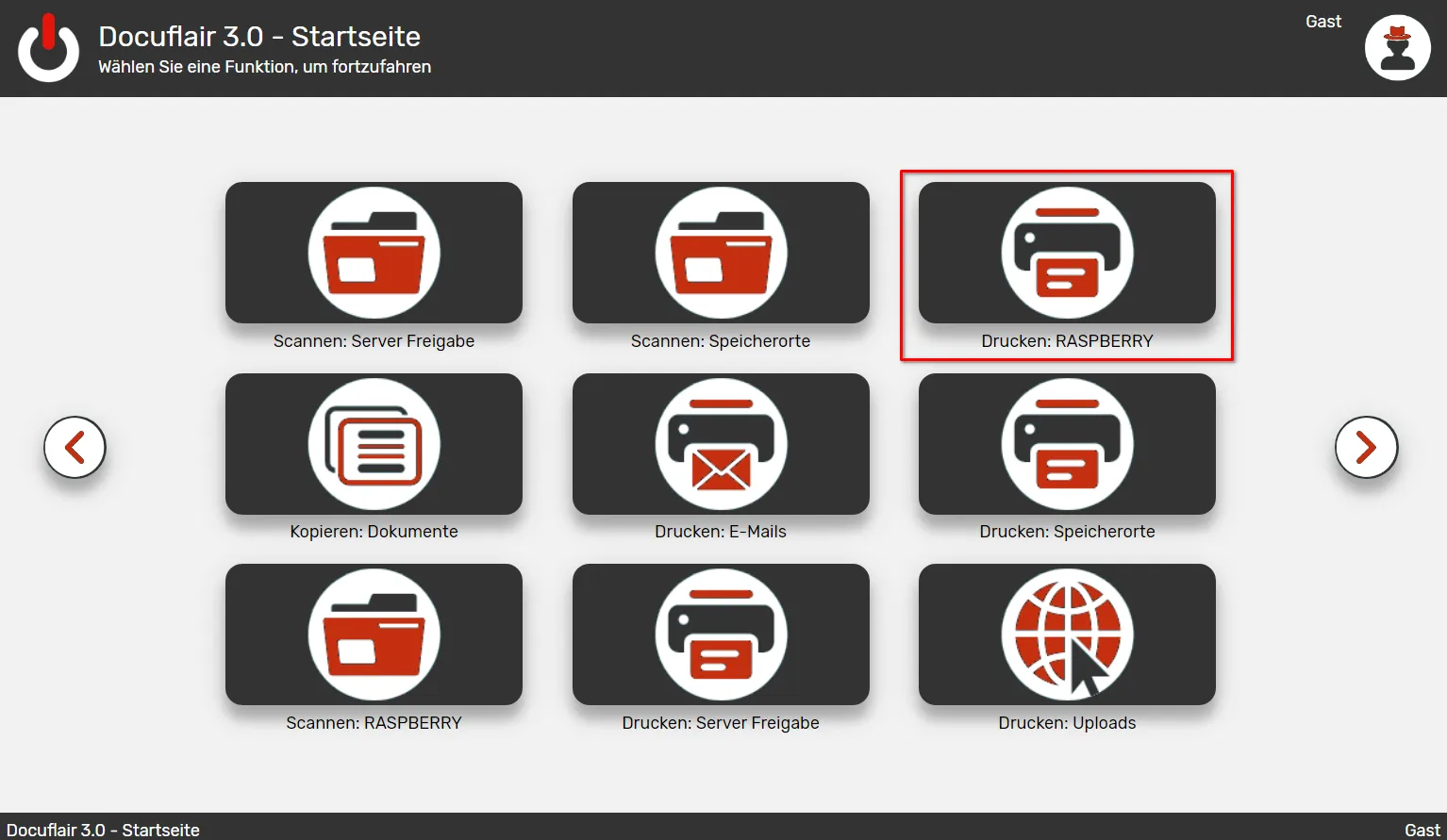Click the "Gast" label in the footer
Screen dimensions: 1447x840
coord(1422,830)
